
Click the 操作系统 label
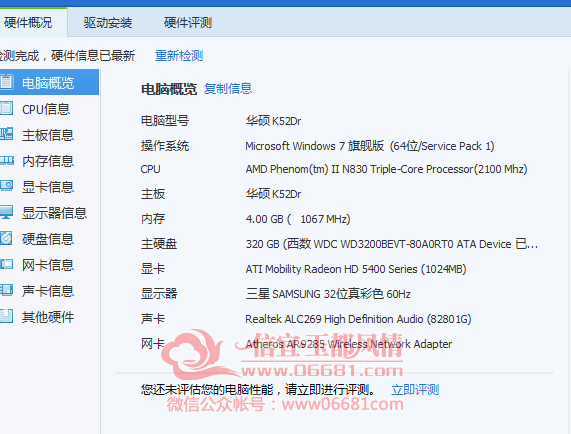point(165,146)
